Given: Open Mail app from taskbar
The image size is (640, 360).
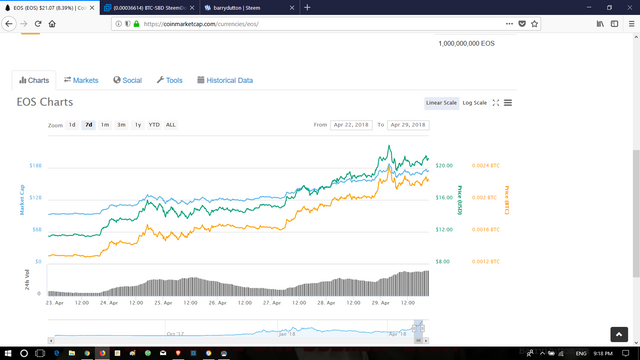Looking at the screenshot, I should pyautogui.click(x=163, y=353).
